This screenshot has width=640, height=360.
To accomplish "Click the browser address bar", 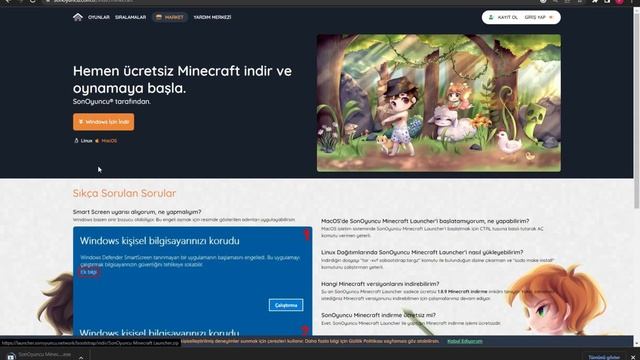I will coord(286,2).
